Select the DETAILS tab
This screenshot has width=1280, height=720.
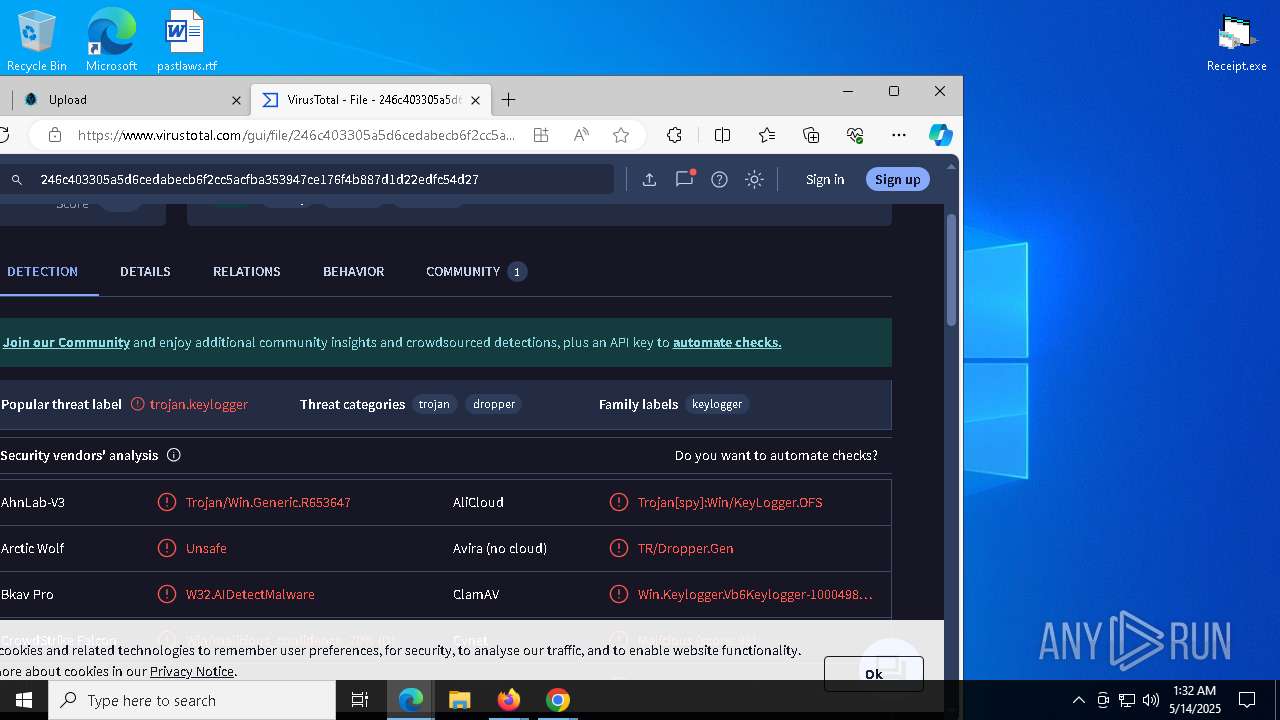pyautogui.click(x=145, y=271)
